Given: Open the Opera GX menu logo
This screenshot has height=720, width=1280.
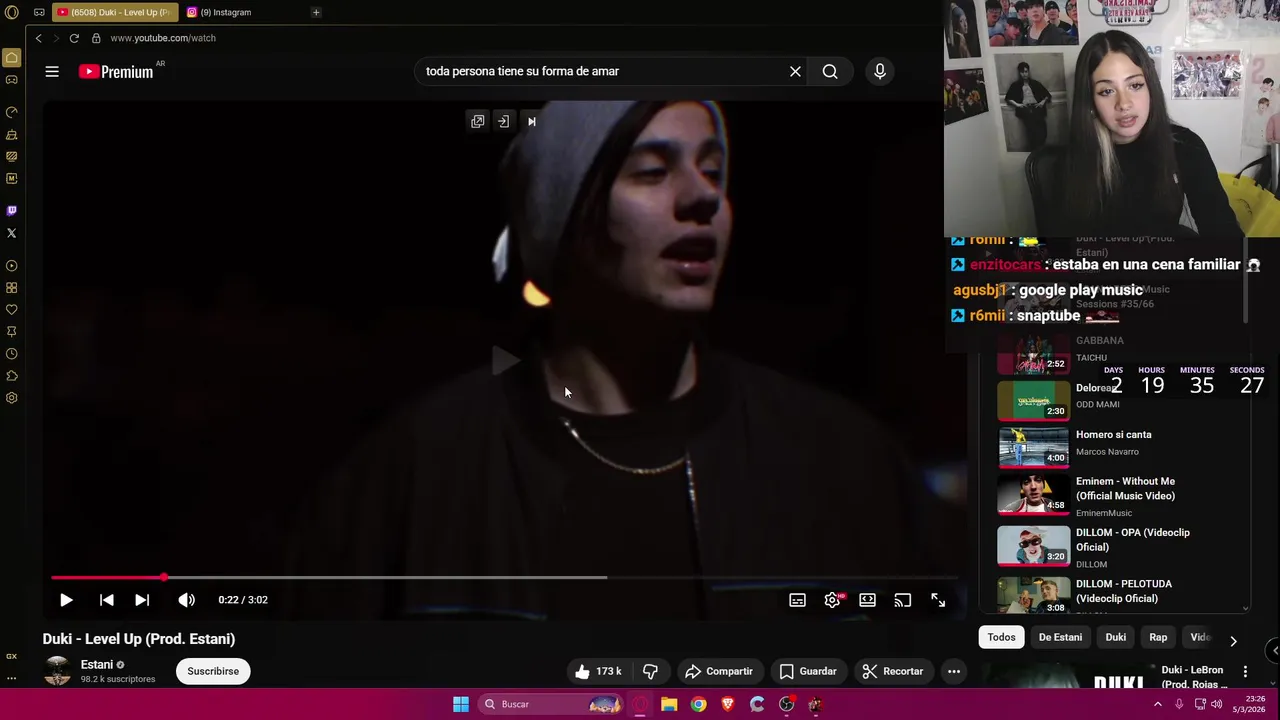Looking at the screenshot, I should click(x=11, y=12).
